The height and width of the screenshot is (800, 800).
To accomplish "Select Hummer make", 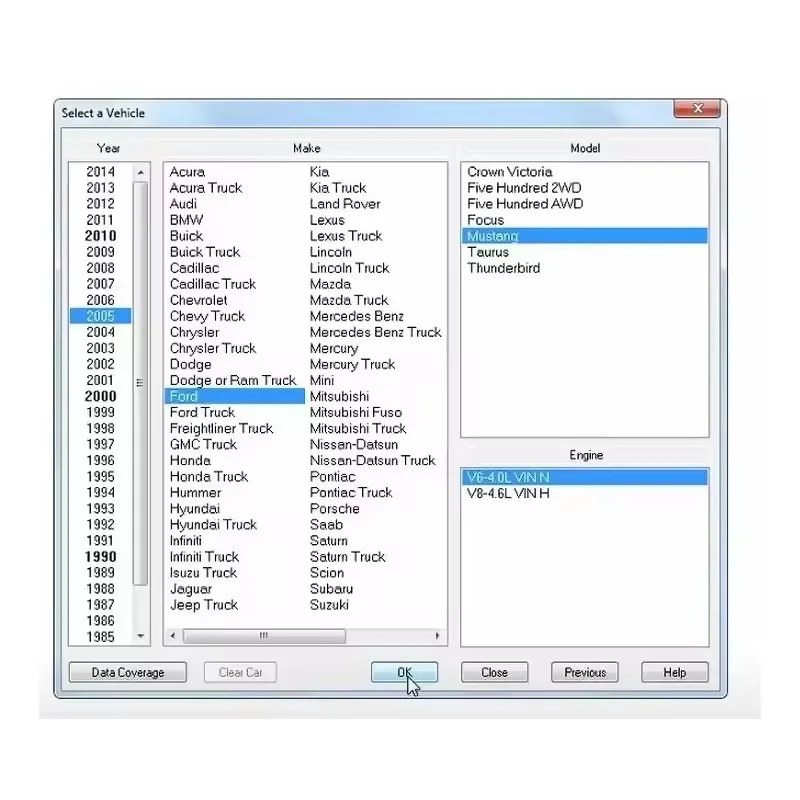I will tap(195, 492).
